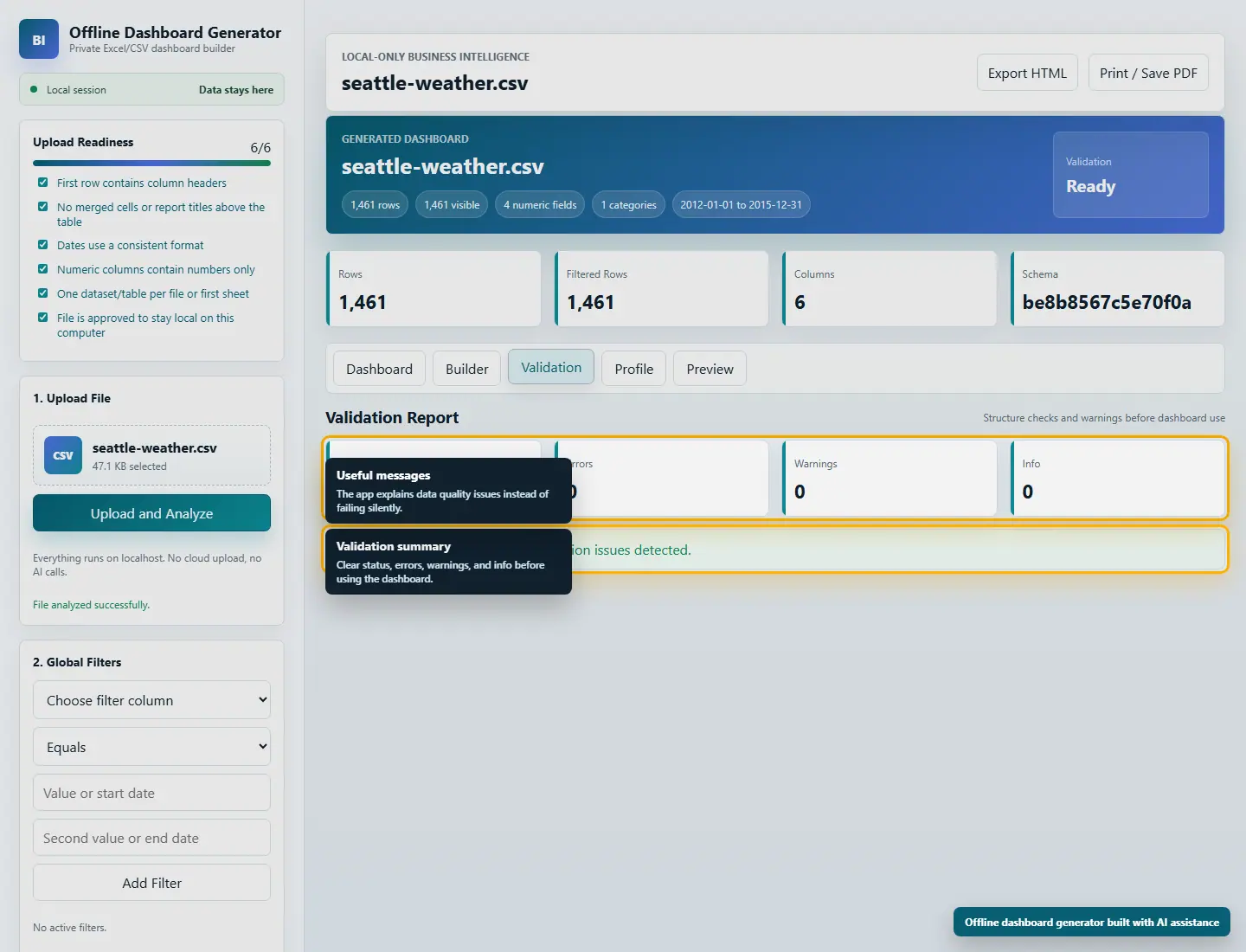The width and height of the screenshot is (1246, 952).
Task: Click the '47.1 KB selected' file size text
Action: [130, 466]
